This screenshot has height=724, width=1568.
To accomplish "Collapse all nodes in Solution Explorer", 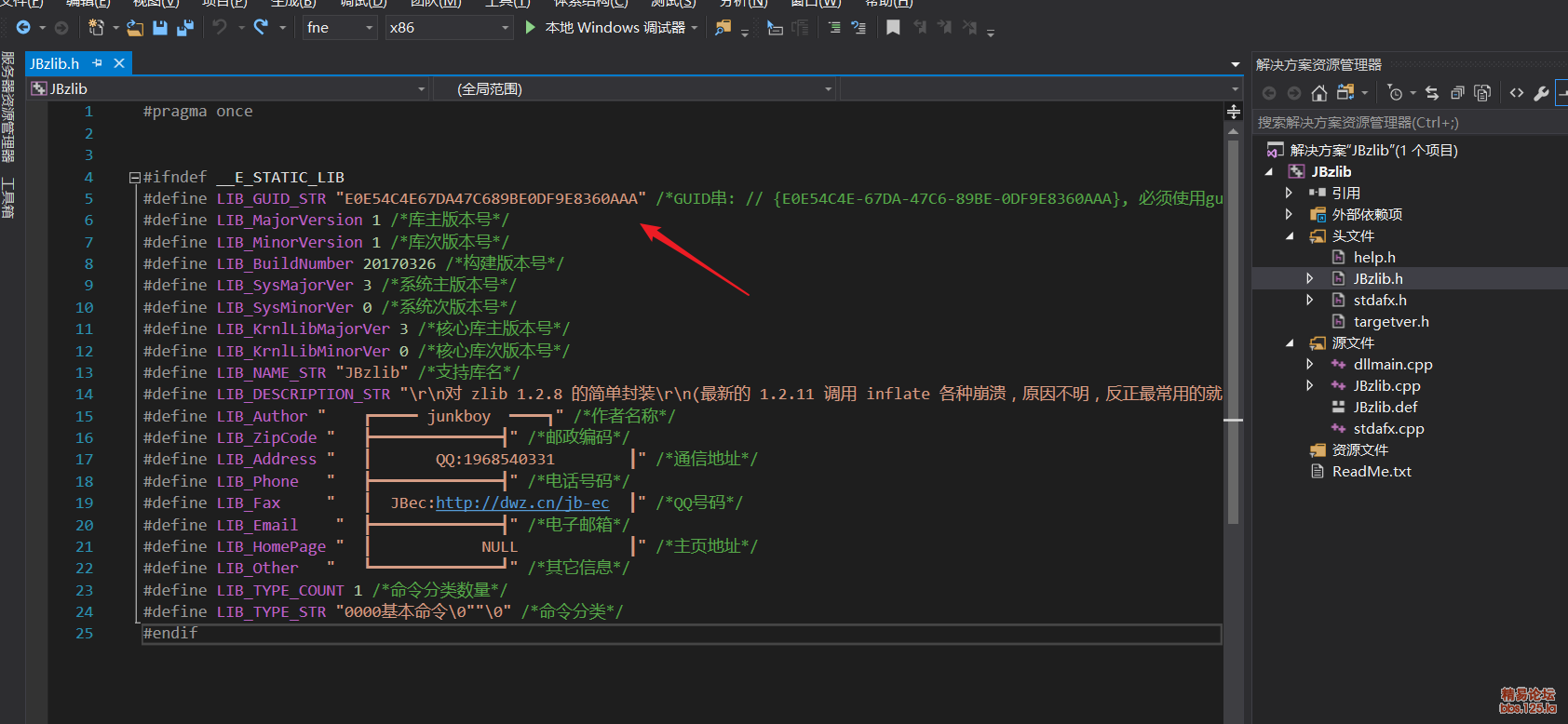I will coord(1457,93).
